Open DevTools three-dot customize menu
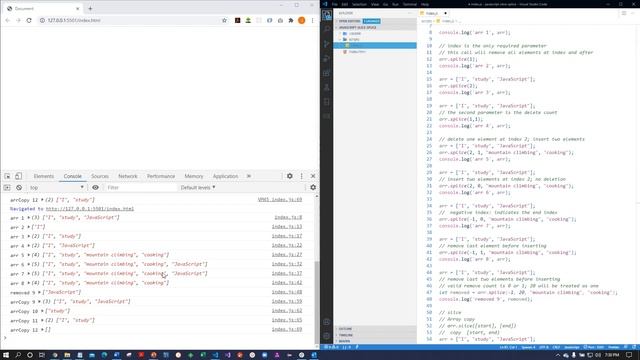640x360 pixels. (302, 176)
